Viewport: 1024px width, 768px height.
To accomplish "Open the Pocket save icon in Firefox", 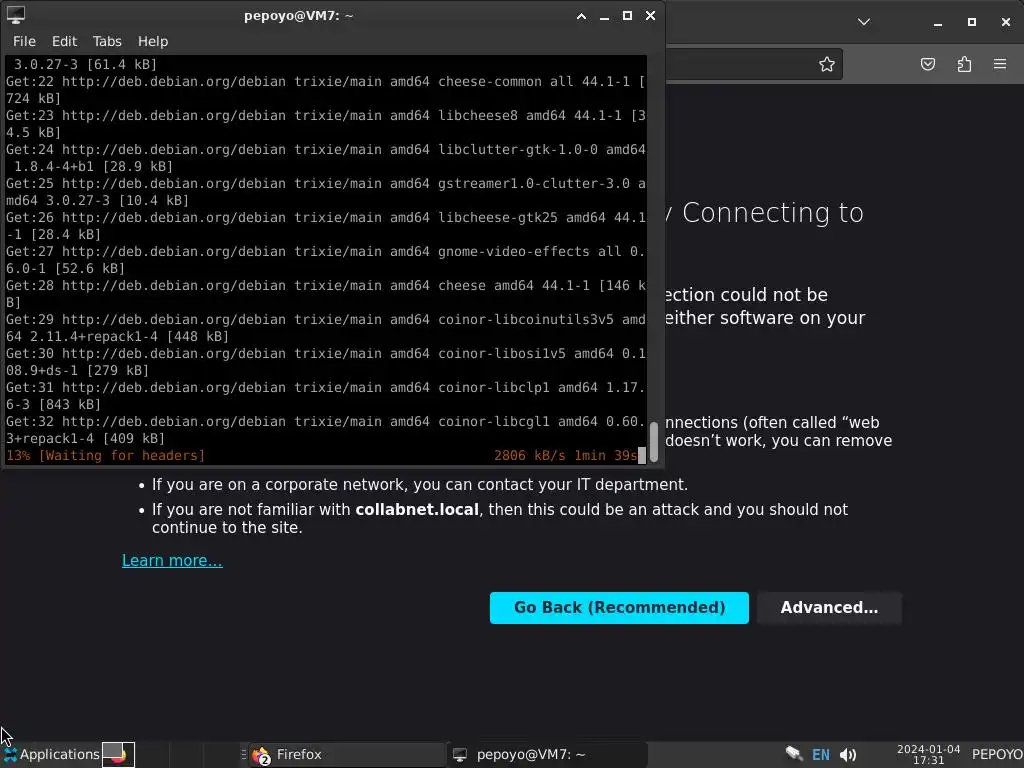I will click(x=928, y=64).
